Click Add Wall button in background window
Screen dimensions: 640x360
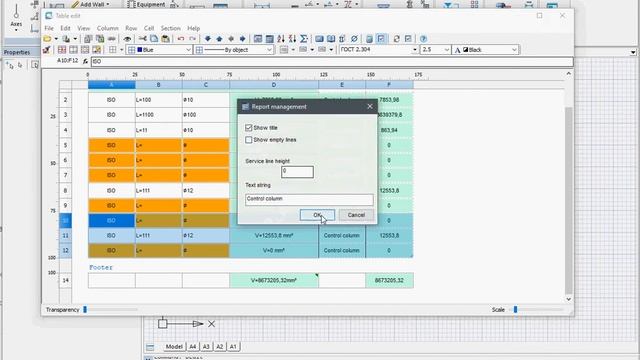[x=91, y=4]
